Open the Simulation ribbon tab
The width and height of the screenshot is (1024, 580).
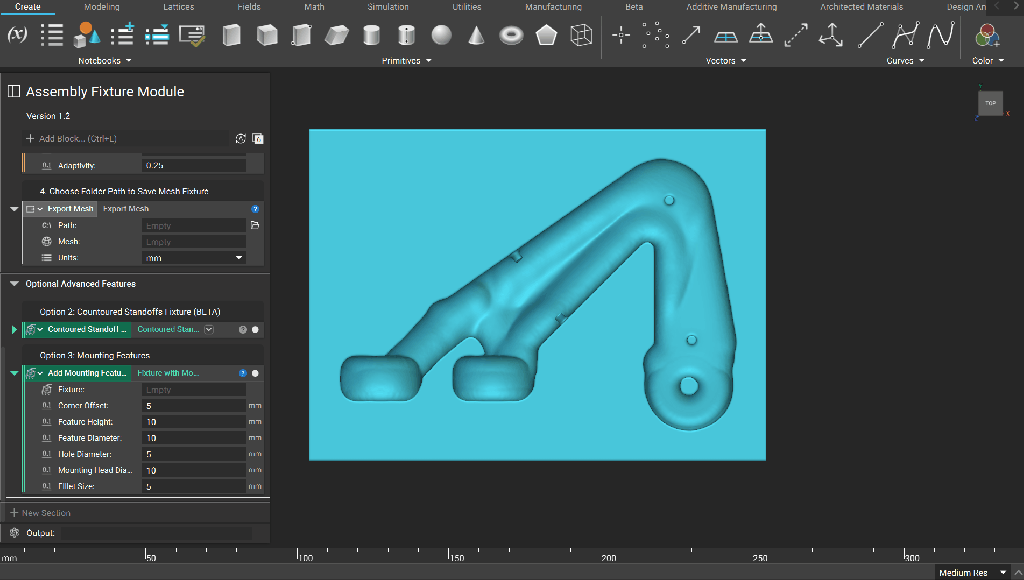(388, 7)
